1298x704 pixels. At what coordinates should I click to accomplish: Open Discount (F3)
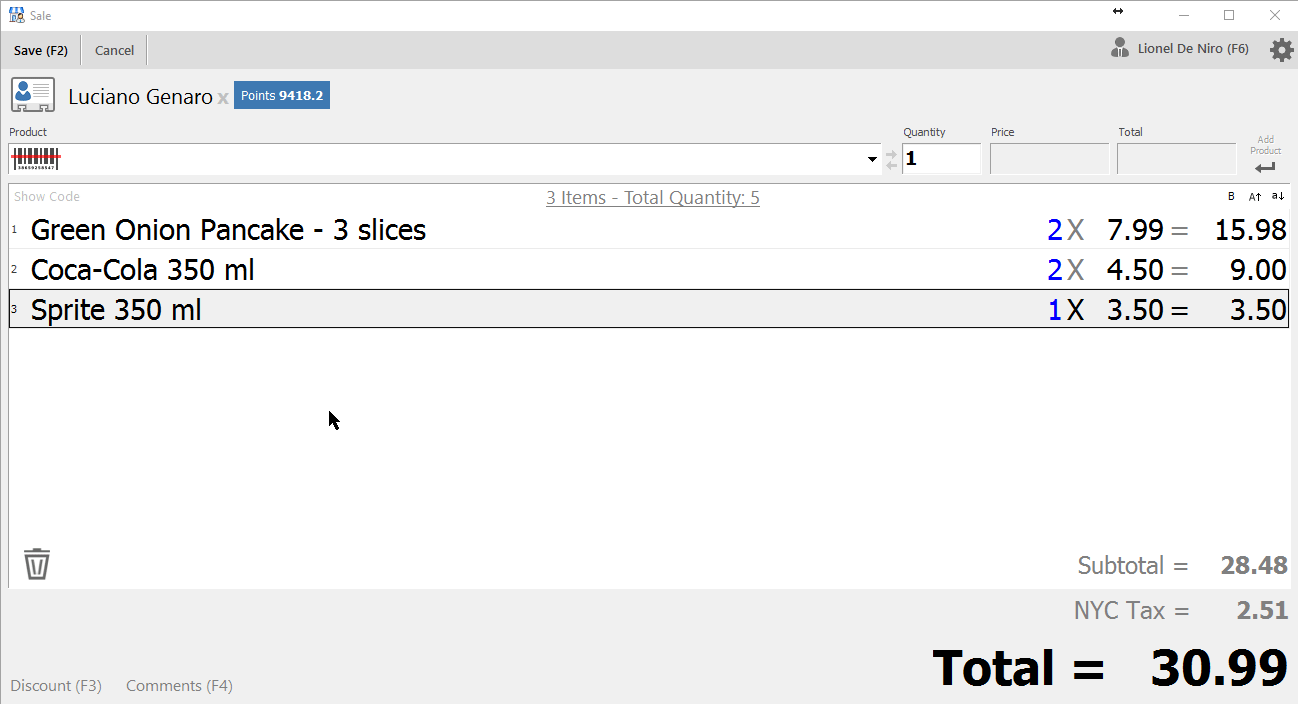56,685
